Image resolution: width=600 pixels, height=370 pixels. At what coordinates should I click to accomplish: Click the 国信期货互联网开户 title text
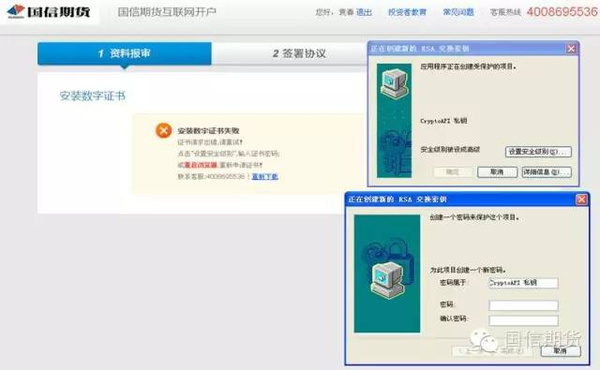point(167,12)
